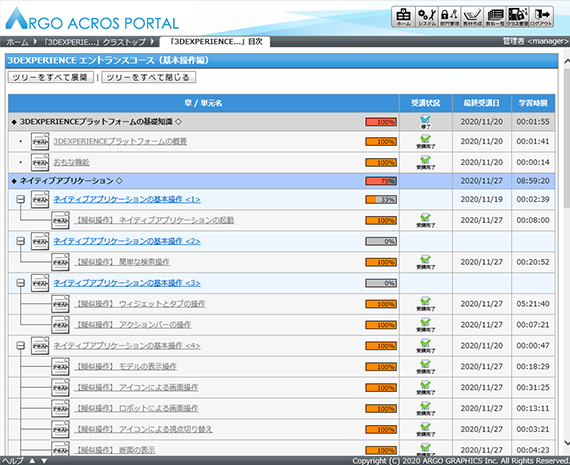Open the システム (System) settings icon
The width and height of the screenshot is (570, 465).
426,17
